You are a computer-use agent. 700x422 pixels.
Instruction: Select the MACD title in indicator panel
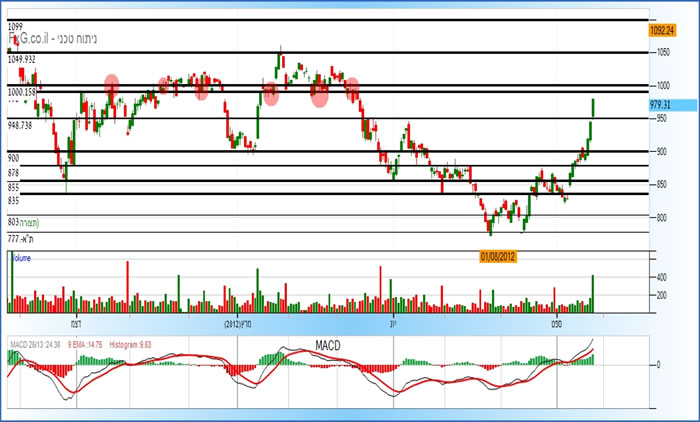pyautogui.click(x=329, y=345)
